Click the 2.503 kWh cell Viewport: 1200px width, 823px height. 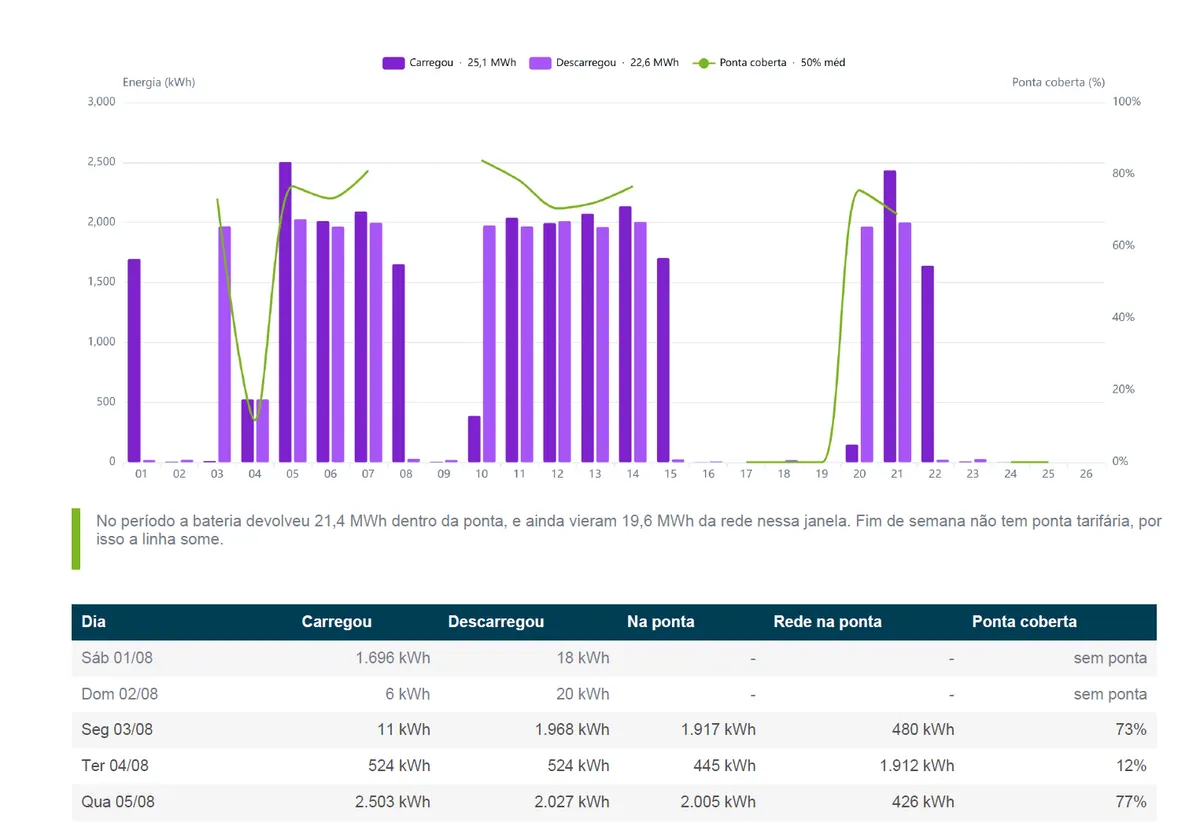[x=393, y=802]
